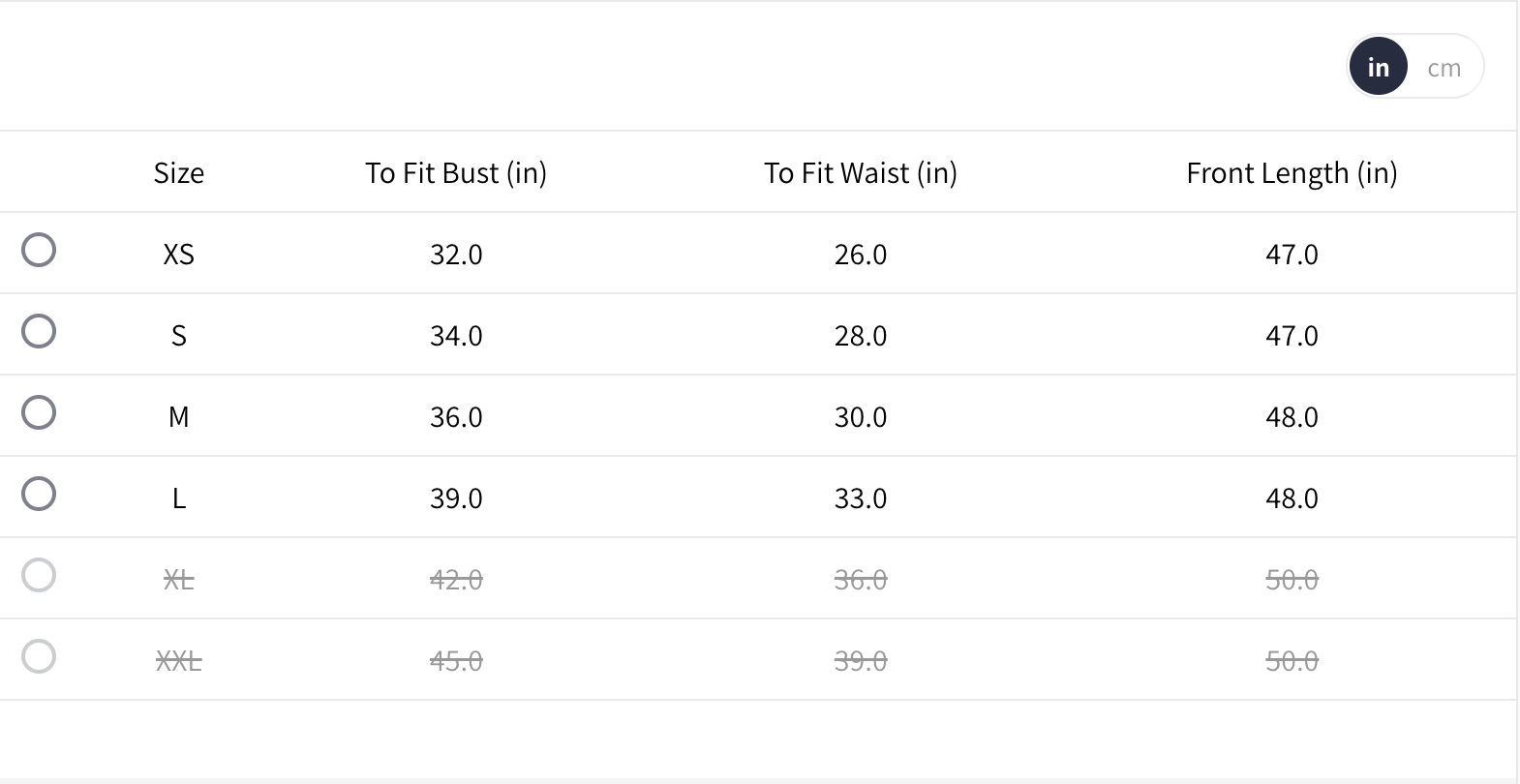Click the 26.0 waist value for XS
Viewport: 1520px width, 784px height.
(x=861, y=254)
